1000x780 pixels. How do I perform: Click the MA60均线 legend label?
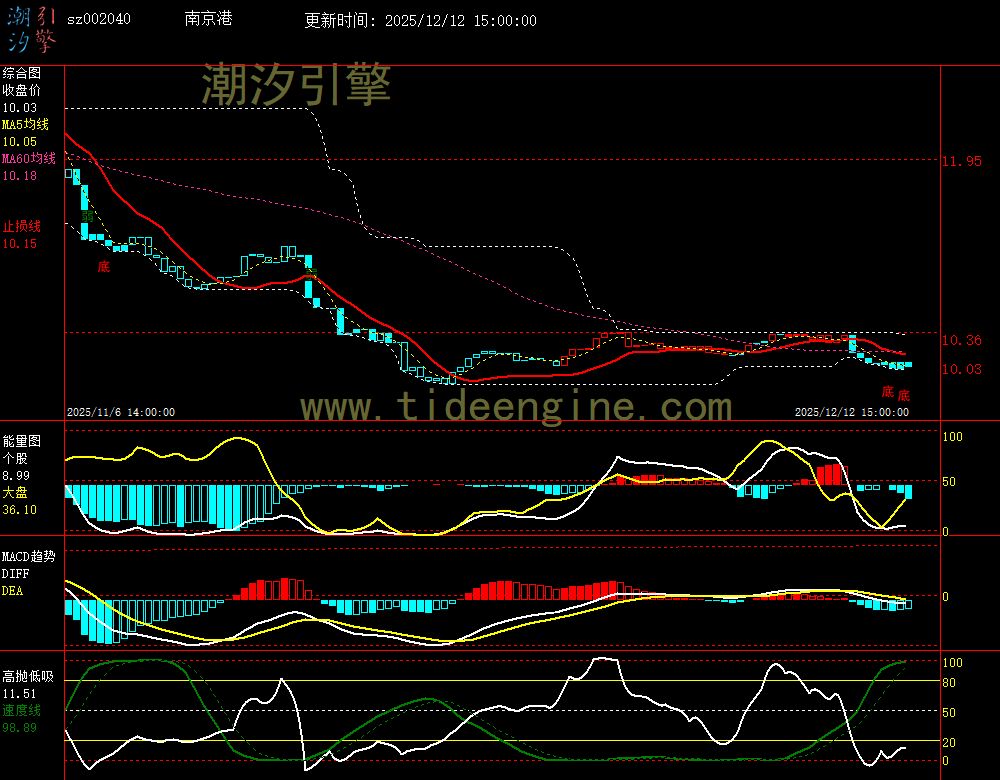click(28, 159)
